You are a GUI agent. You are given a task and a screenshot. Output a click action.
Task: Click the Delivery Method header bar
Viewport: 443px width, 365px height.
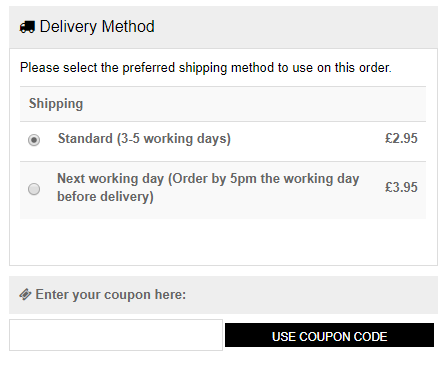[223, 27]
